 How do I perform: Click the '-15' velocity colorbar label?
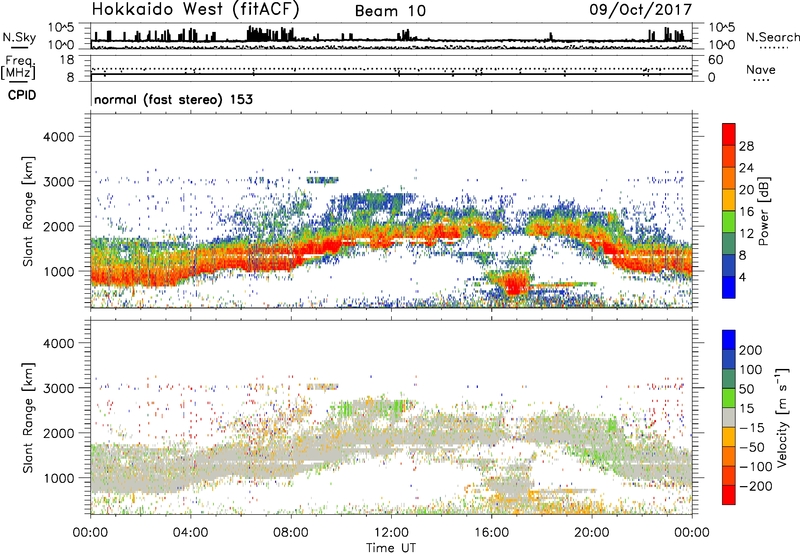click(751, 428)
